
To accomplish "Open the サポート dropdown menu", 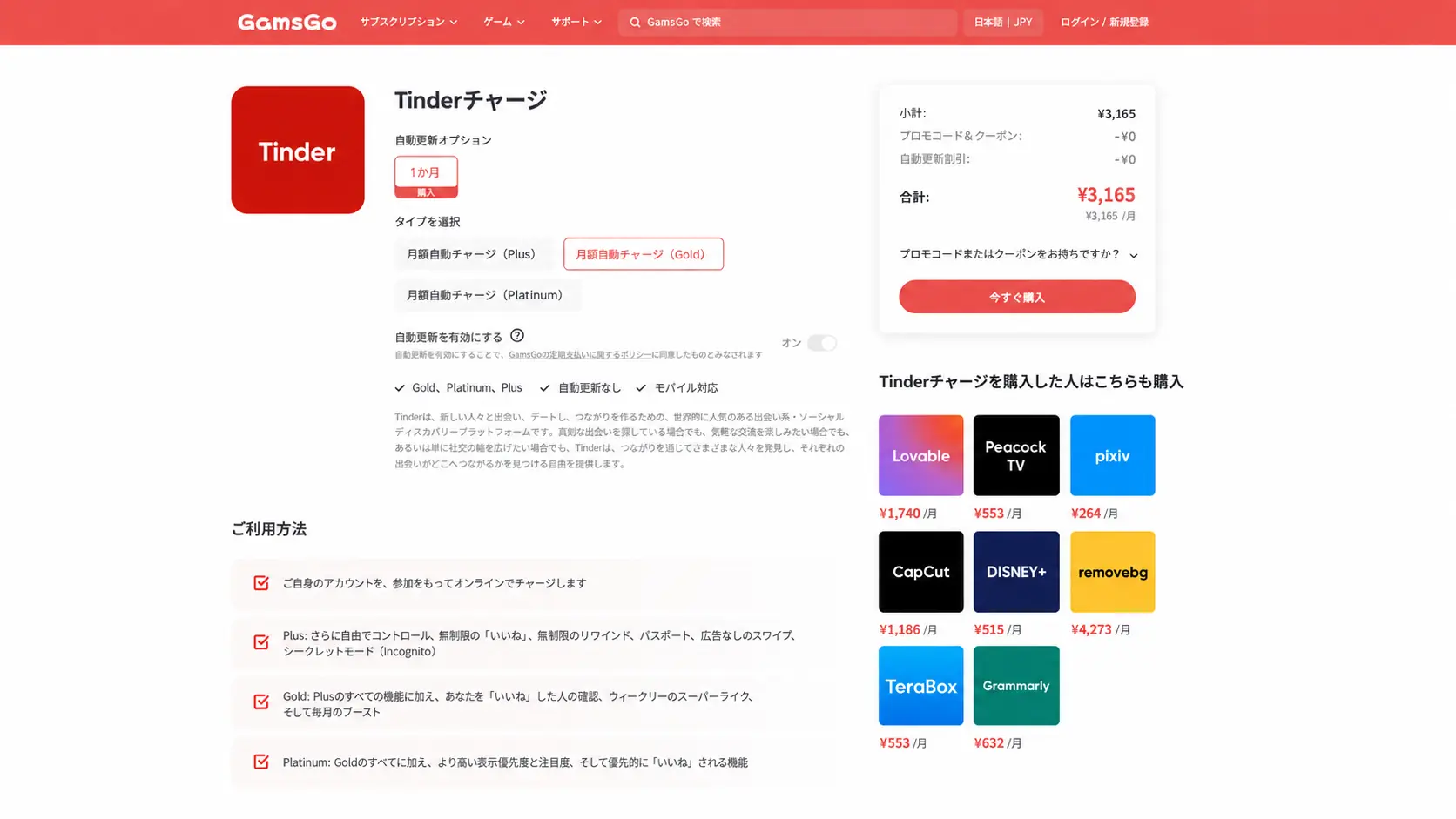I will (576, 22).
